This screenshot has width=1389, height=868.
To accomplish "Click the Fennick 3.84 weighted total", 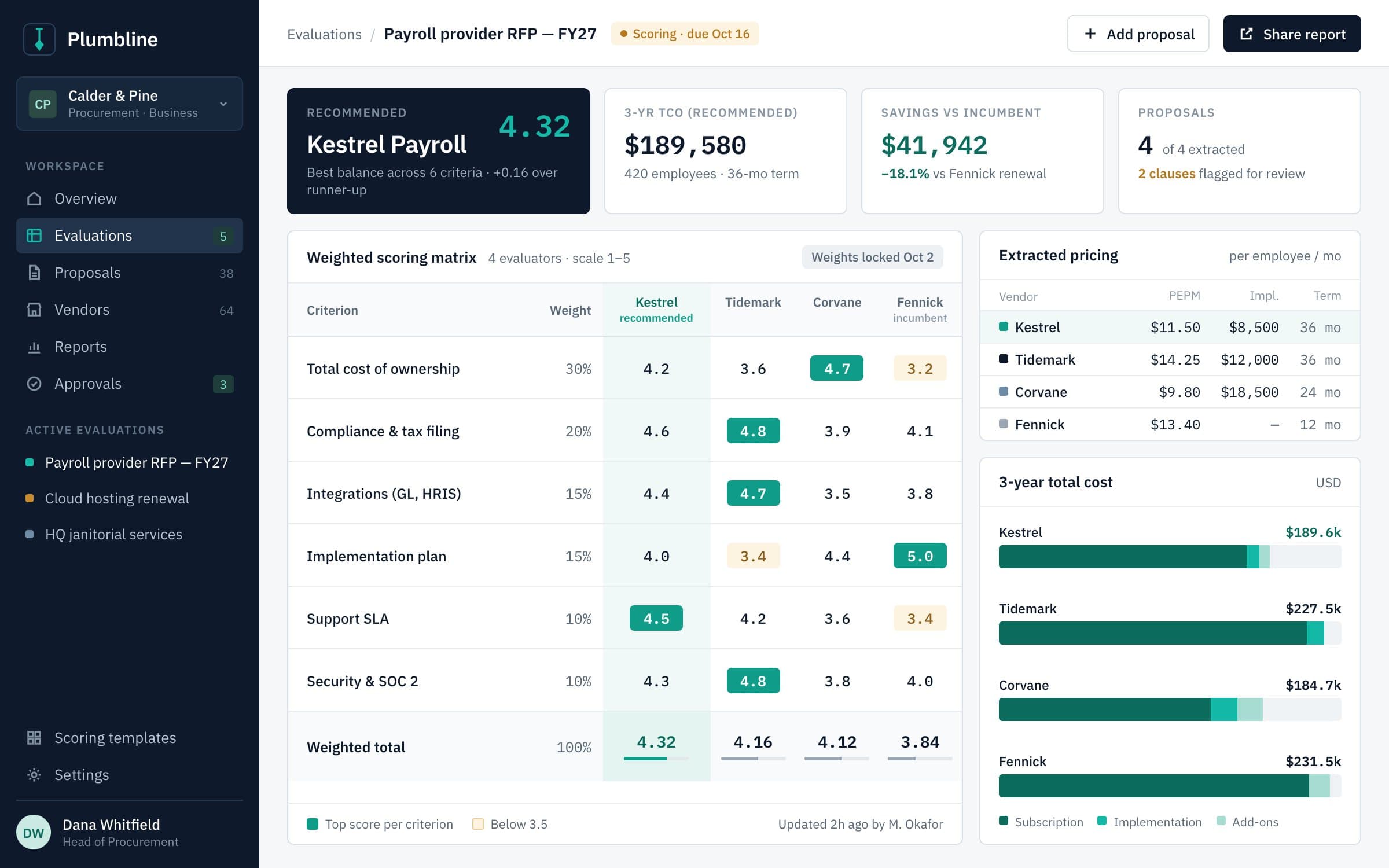I will (x=920, y=742).
